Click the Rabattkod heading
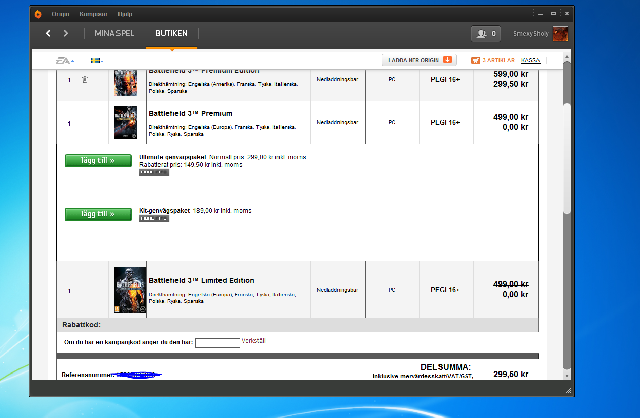 coord(81,325)
